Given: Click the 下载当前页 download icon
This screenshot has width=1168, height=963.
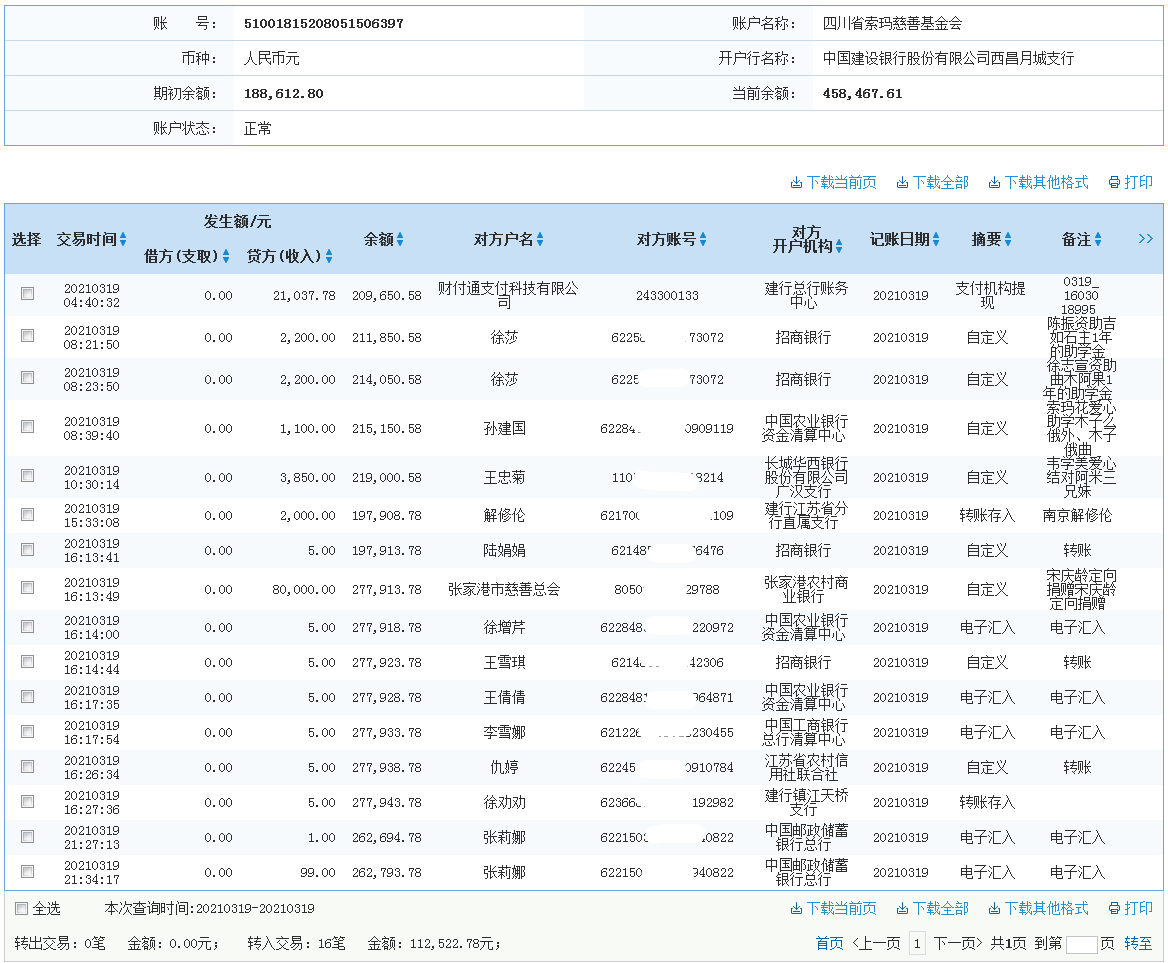Looking at the screenshot, I should [796, 183].
